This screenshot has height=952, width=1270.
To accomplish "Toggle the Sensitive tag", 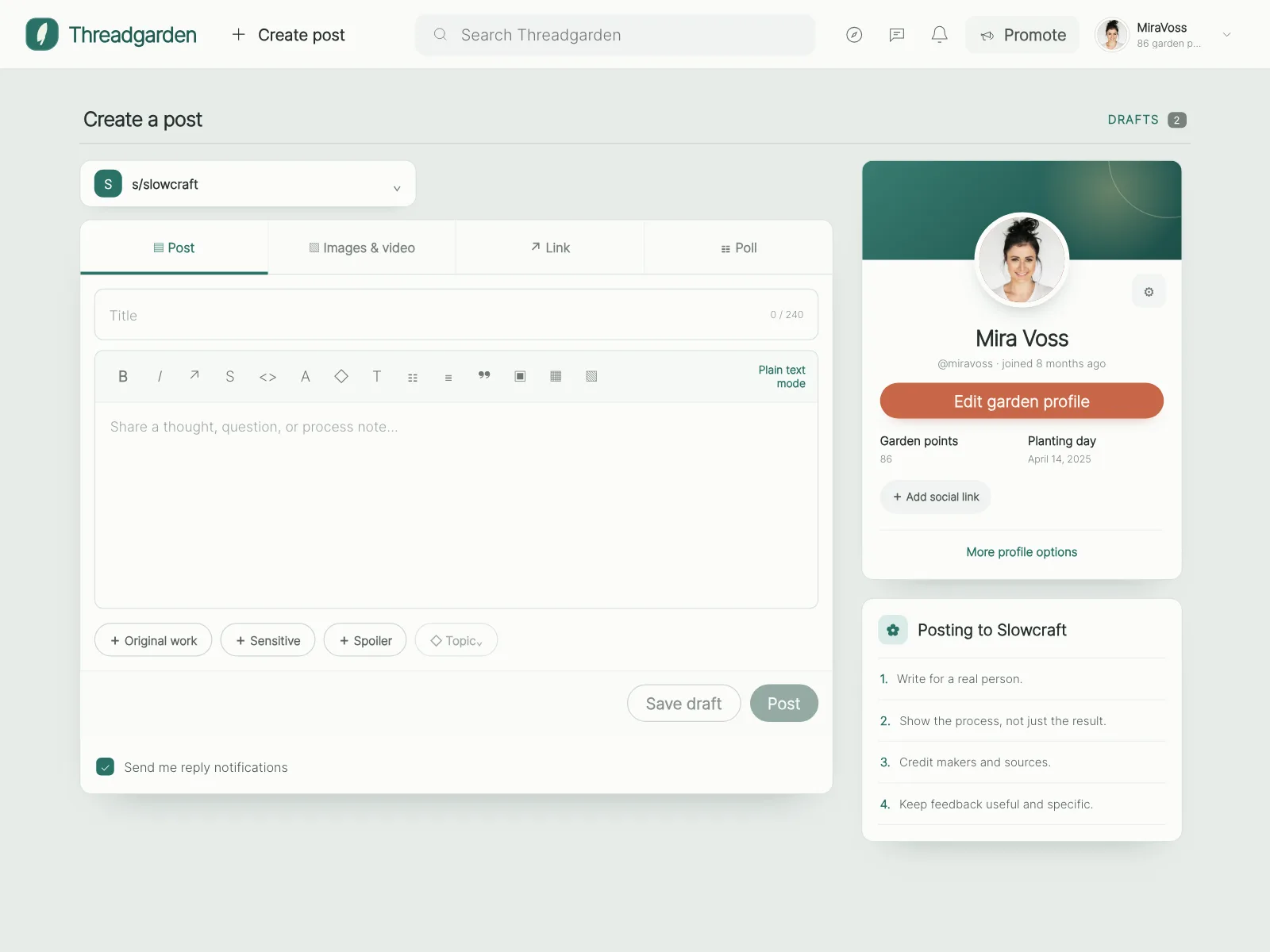I will [x=267, y=640].
